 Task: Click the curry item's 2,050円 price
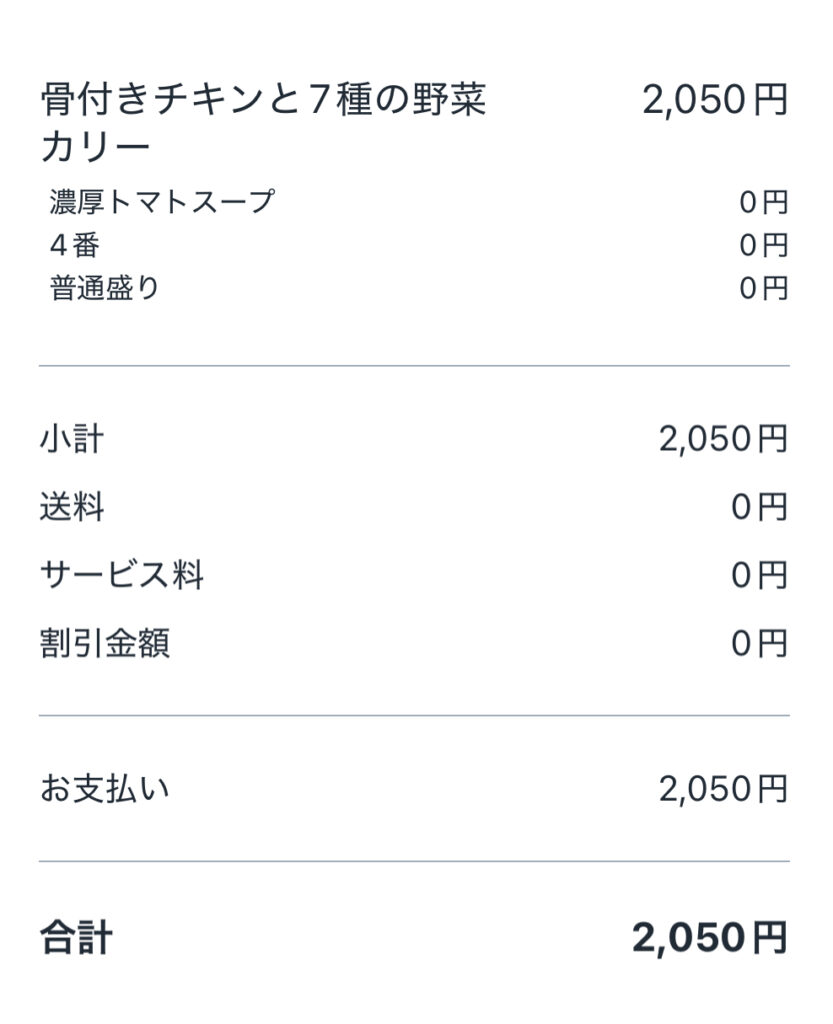(x=714, y=101)
